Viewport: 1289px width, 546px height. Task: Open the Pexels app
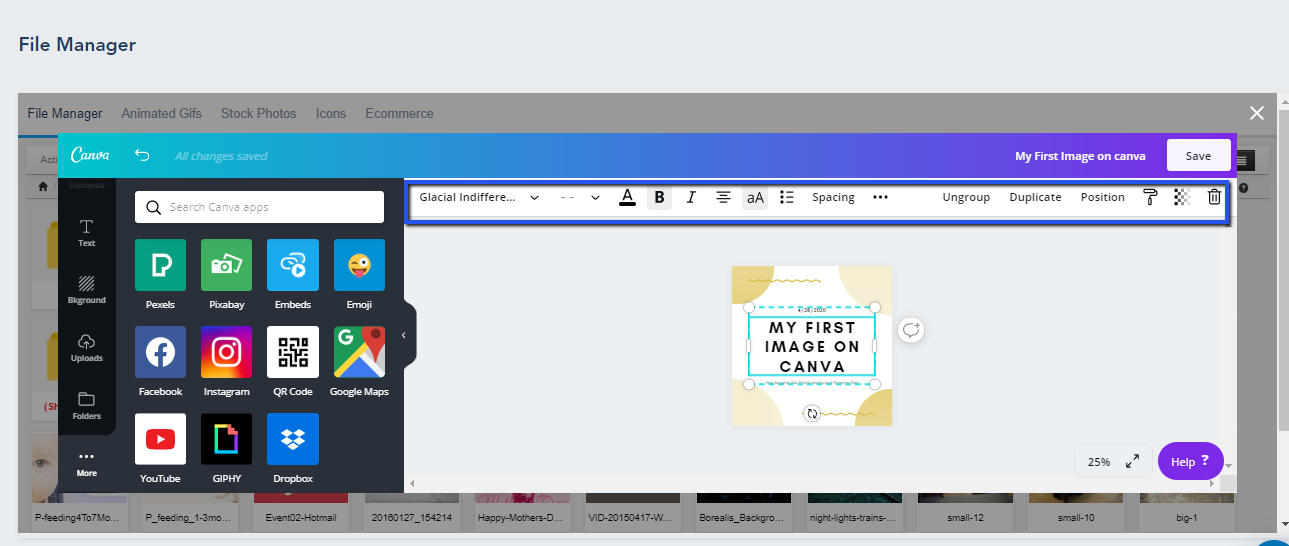(x=160, y=275)
